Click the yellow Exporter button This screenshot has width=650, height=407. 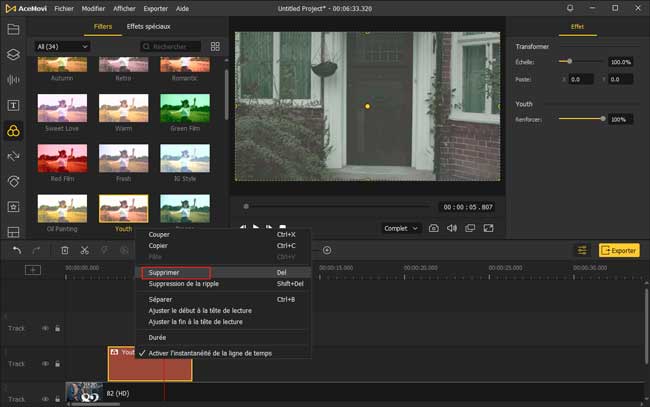pos(618,250)
